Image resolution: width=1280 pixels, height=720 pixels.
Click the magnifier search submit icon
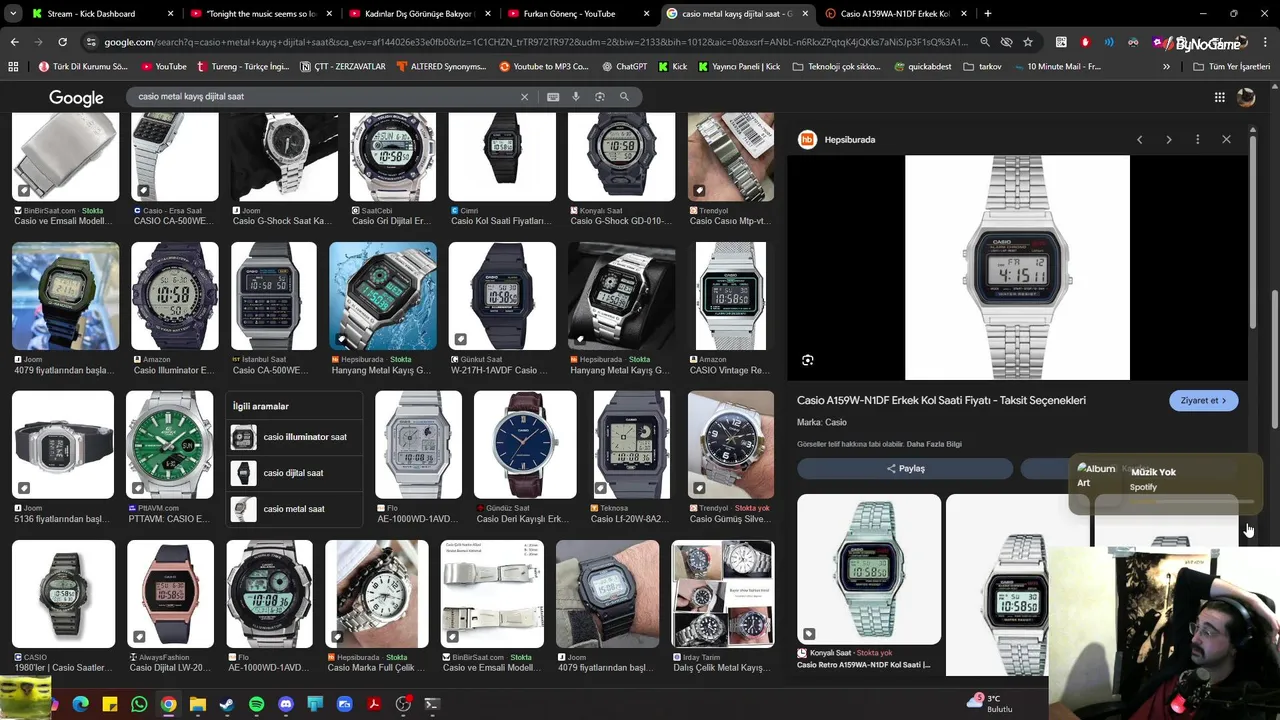tap(624, 97)
